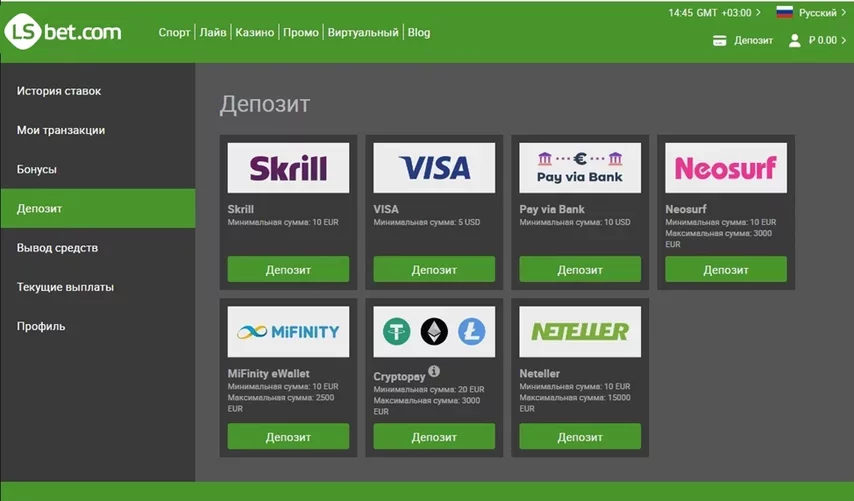Expand the time zone selector 14:45 GMT +03:00

click(714, 13)
